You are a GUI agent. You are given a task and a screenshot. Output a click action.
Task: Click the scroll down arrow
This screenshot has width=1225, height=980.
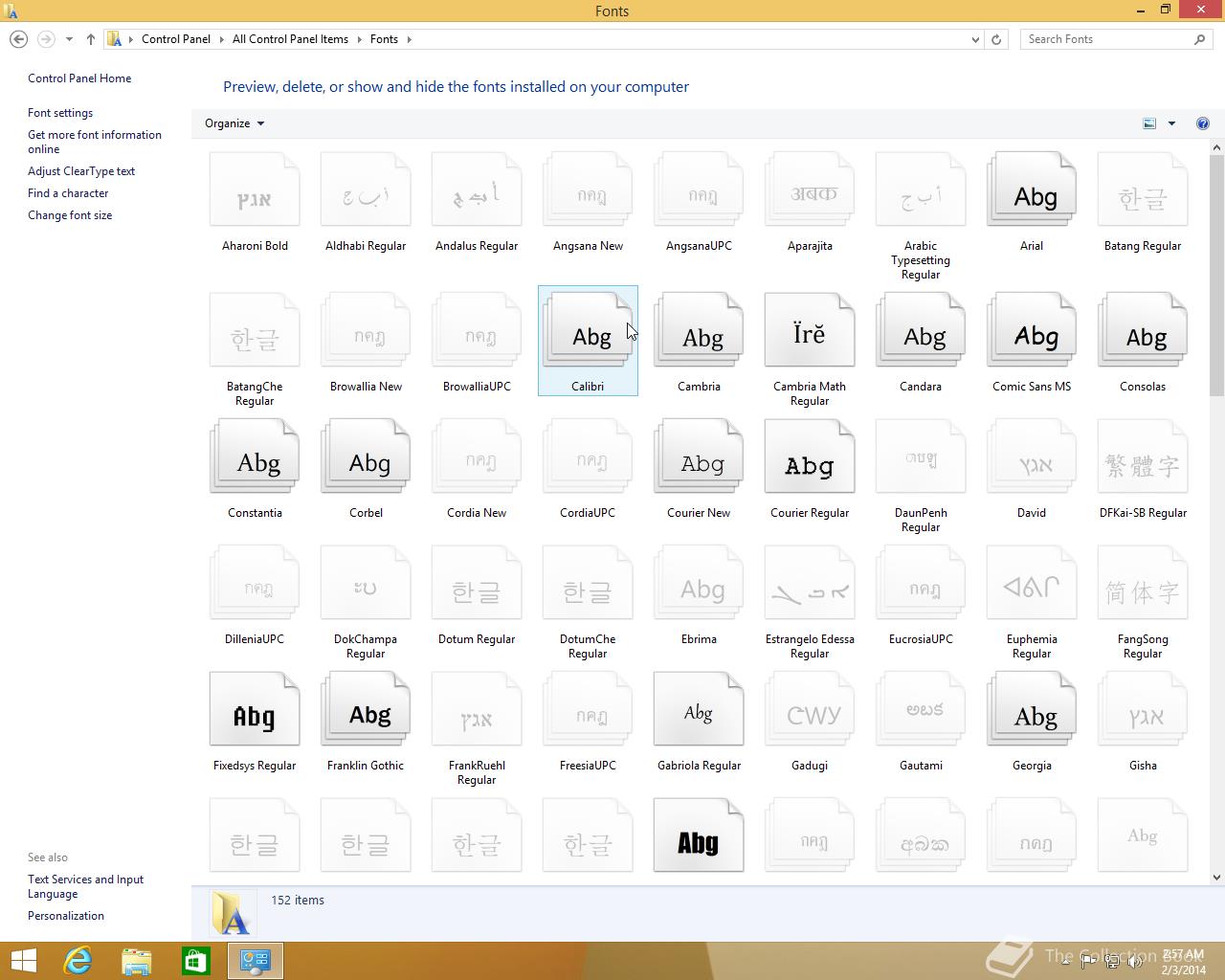1216,877
